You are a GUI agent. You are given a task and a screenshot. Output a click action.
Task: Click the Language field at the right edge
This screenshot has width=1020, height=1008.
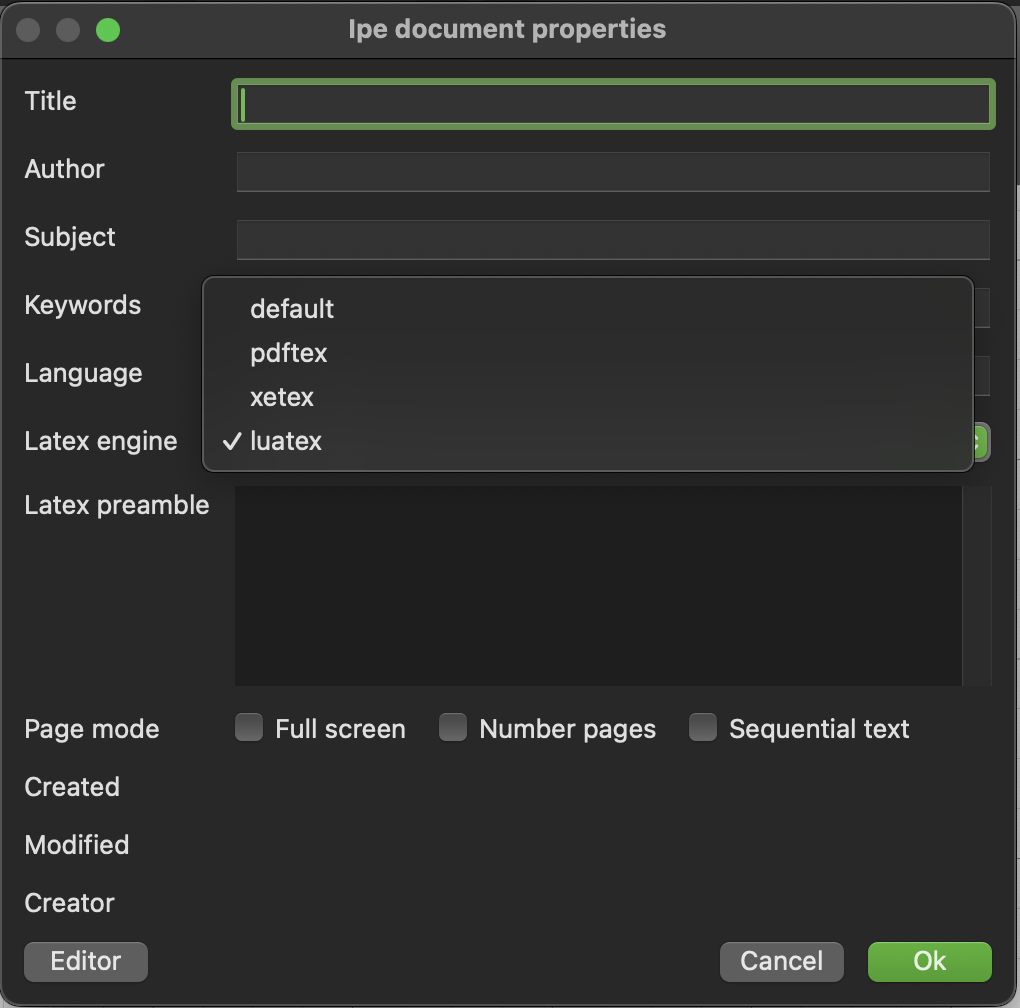983,375
